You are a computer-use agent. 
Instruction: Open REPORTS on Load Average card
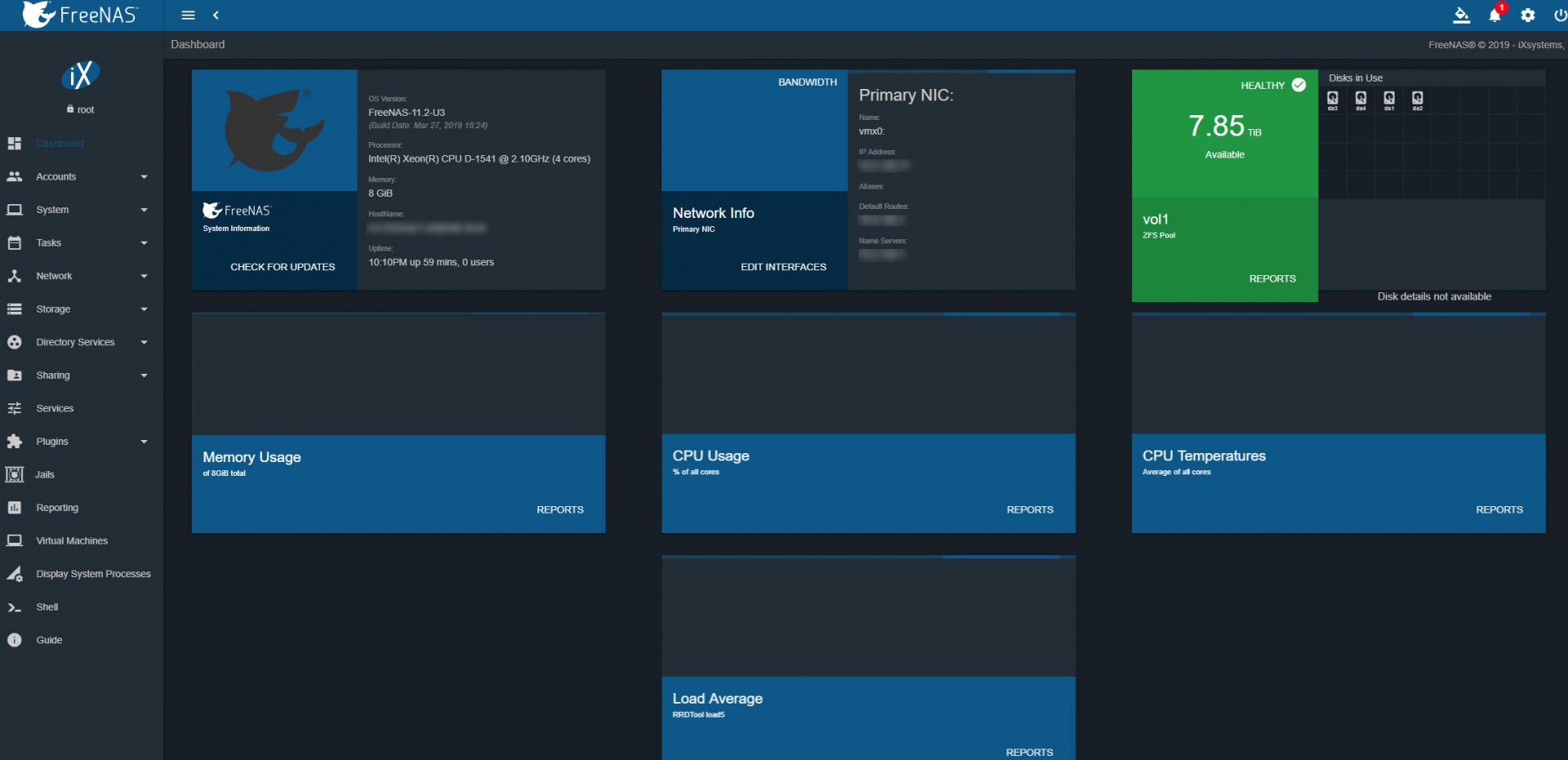[1029, 752]
